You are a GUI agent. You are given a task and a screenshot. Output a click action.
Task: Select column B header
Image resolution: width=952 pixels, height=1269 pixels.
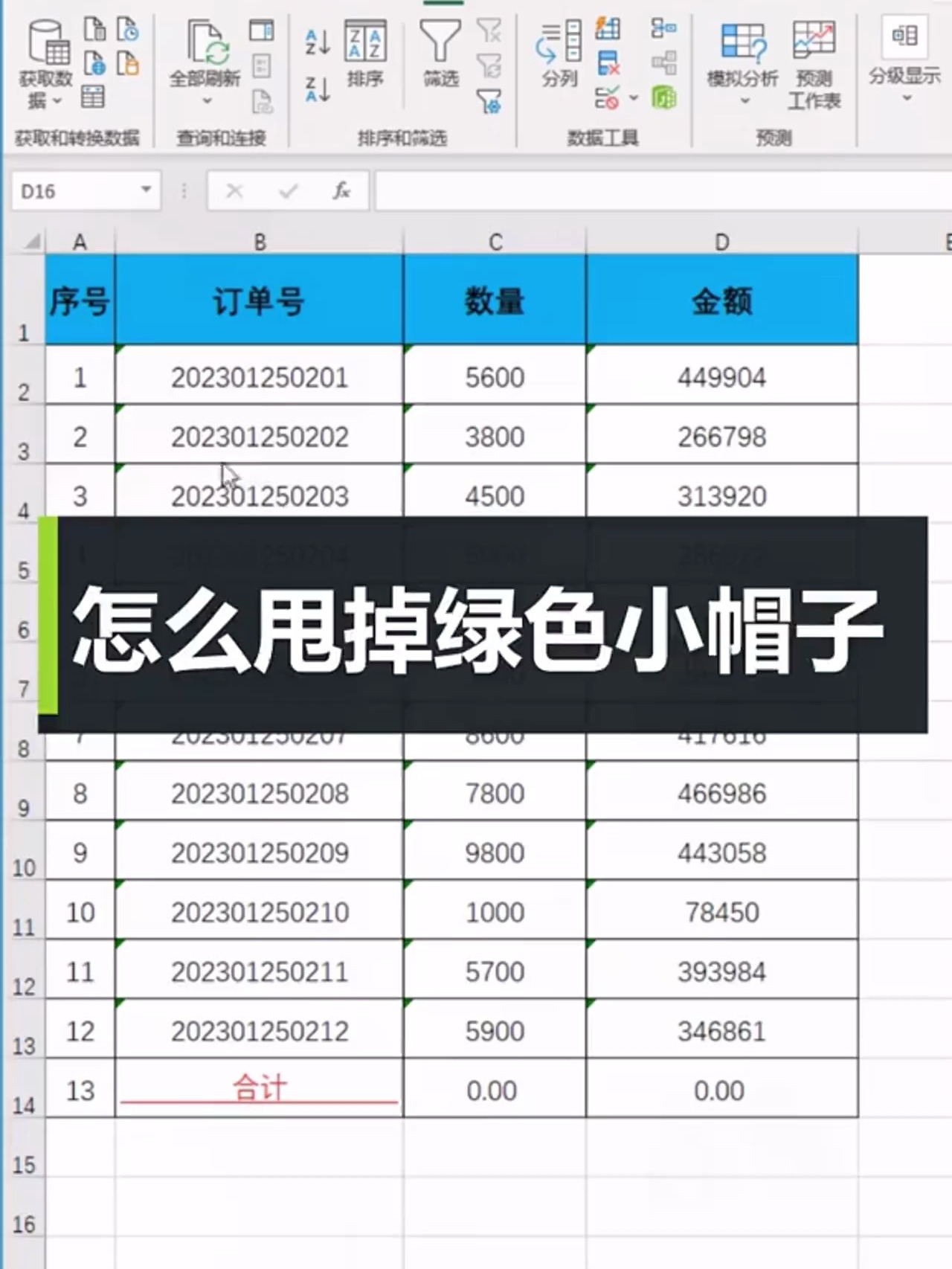point(260,242)
